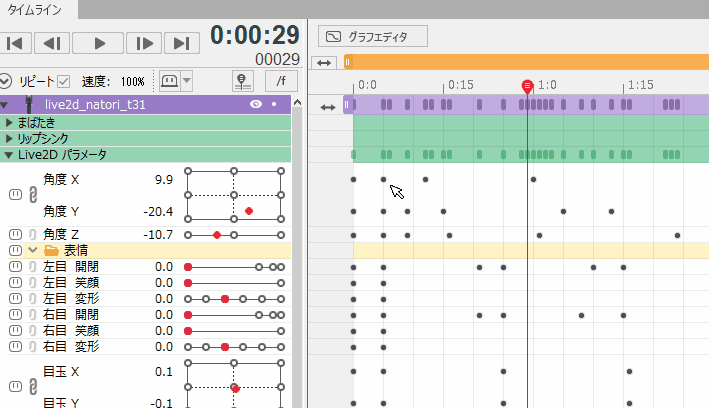The height and width of the screenshot is (408, 709).
Task: Click the 速度 100% value
Action: coord(132,82)
